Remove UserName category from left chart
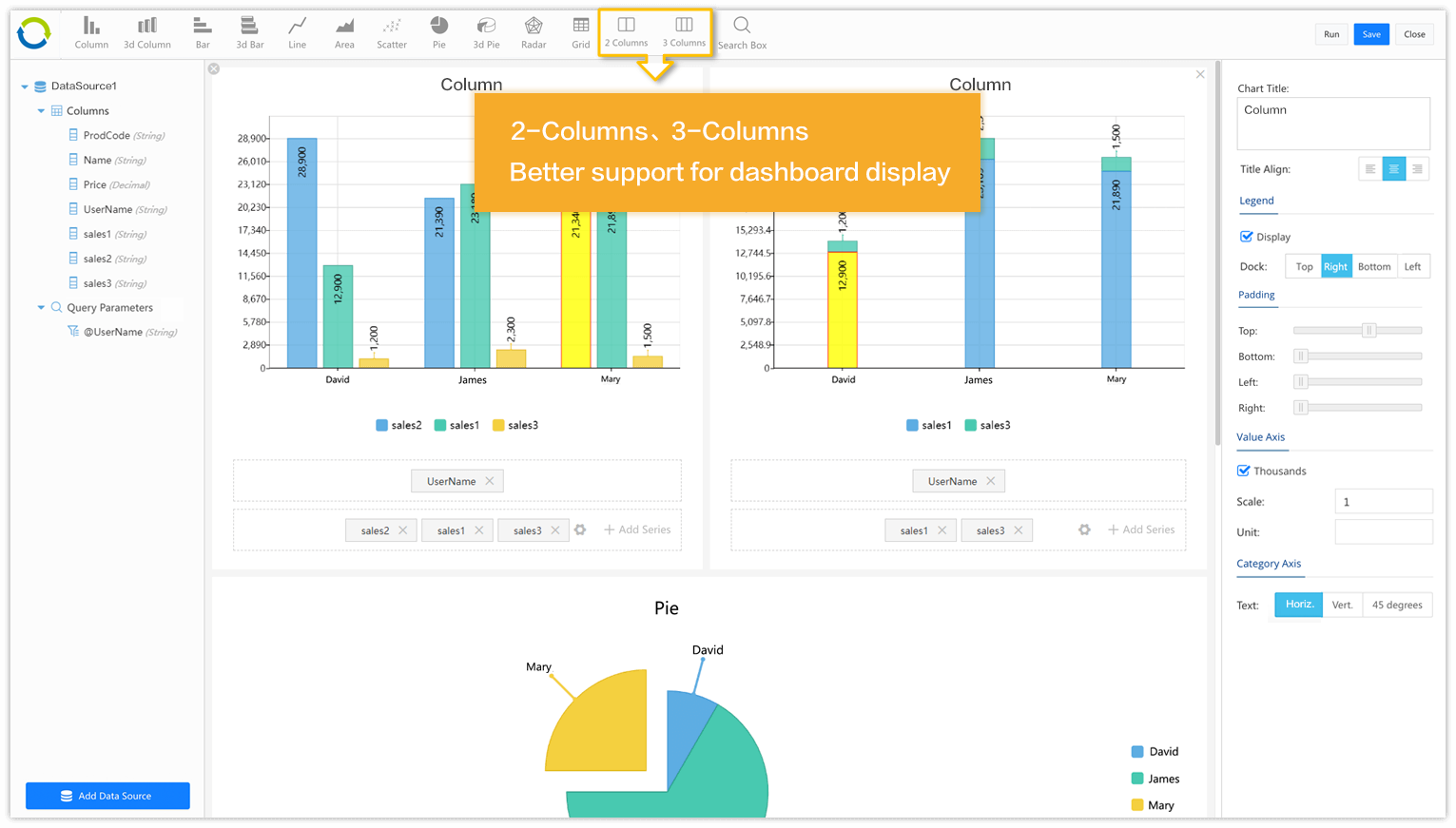 [490, 481]
